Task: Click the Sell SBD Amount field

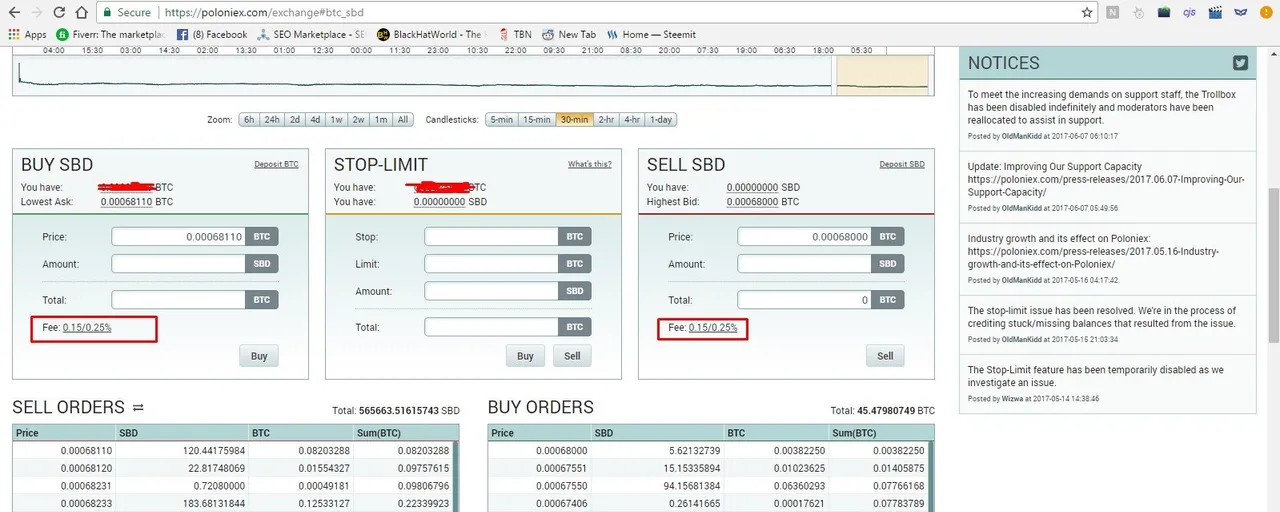Action: [804, 264]
